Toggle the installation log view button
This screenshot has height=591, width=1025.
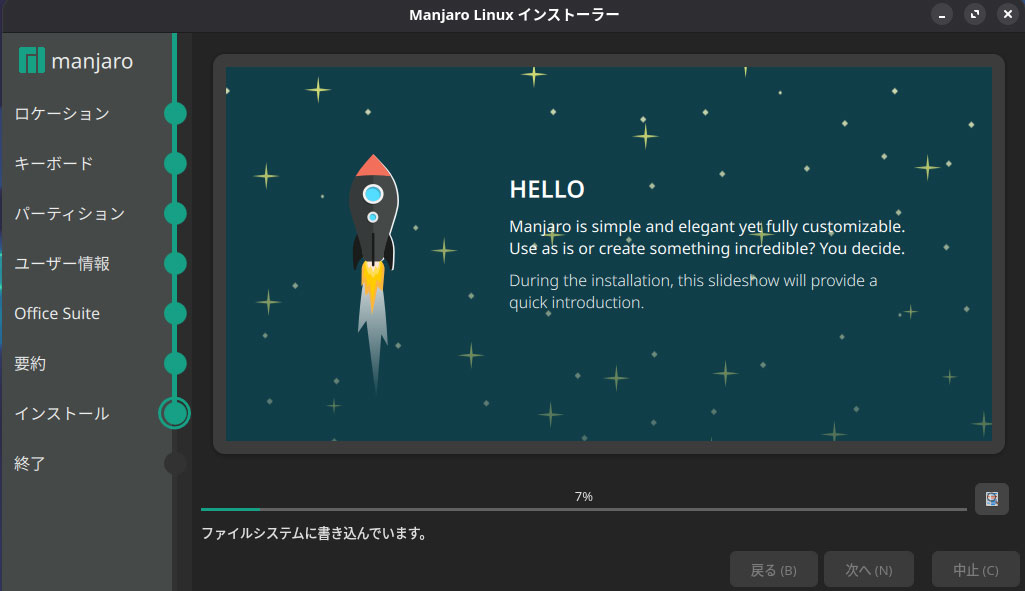point(992,499)
